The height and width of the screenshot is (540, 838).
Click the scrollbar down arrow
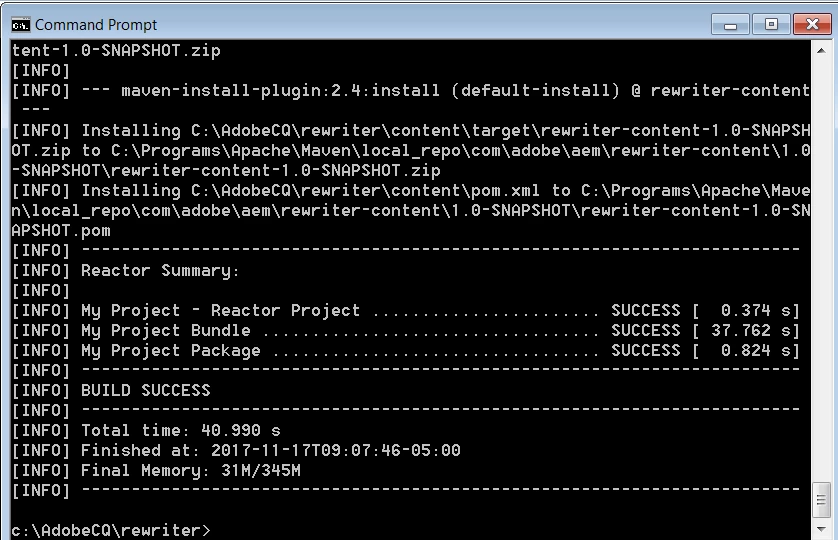(x=821, y=529)
